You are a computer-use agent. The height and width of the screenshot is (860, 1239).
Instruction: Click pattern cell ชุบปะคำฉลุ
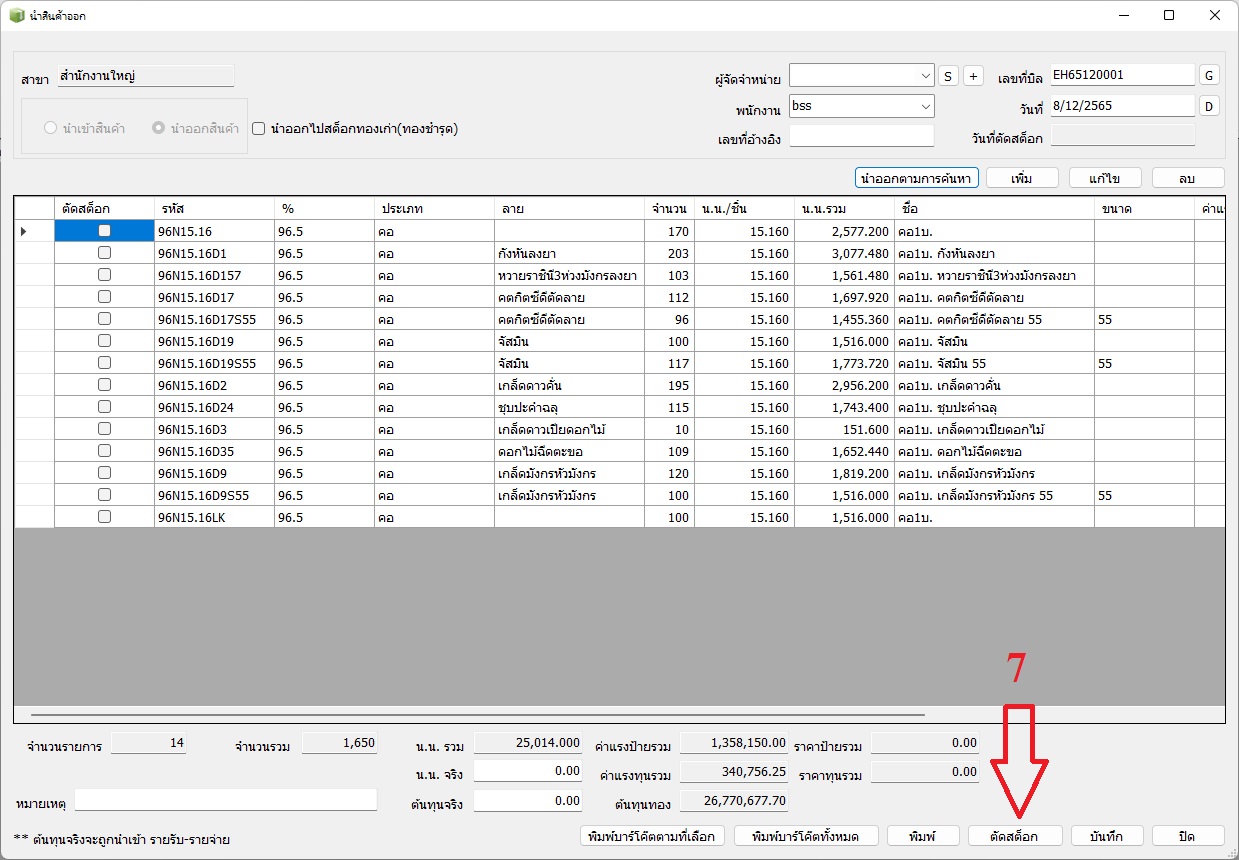click(x=569, y=407)
